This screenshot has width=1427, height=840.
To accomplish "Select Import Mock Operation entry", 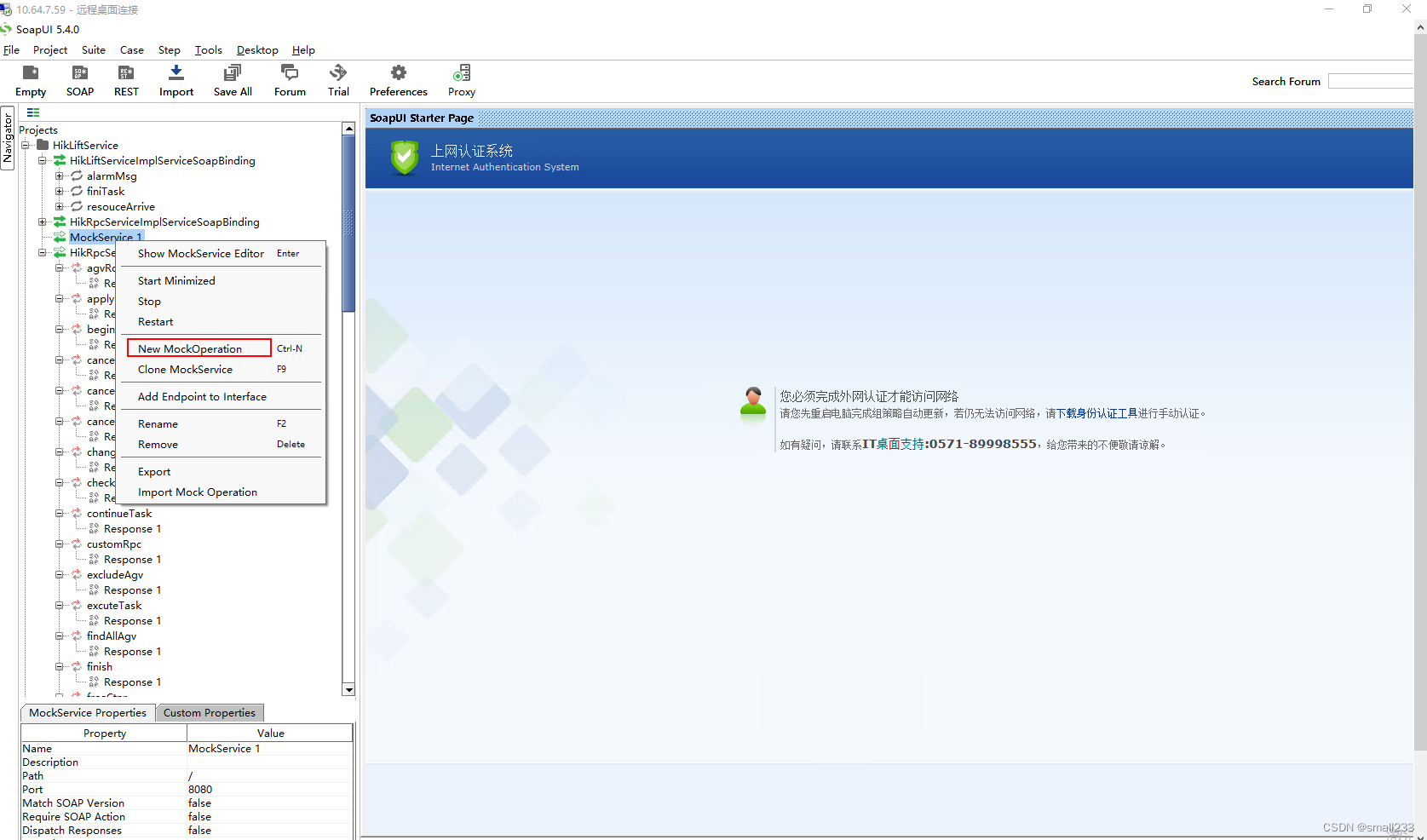I will [222, 492].
